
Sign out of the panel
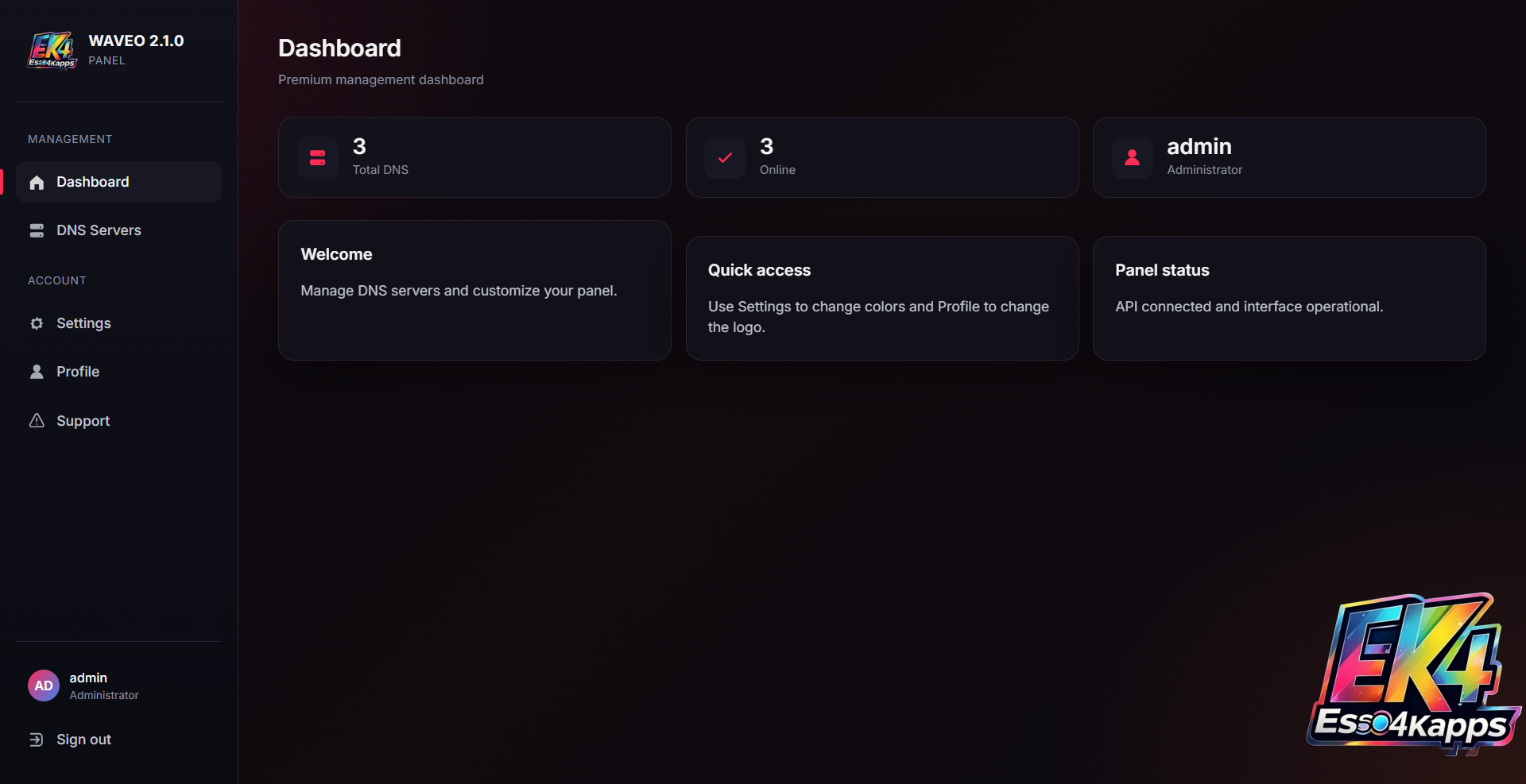point(118,740)
